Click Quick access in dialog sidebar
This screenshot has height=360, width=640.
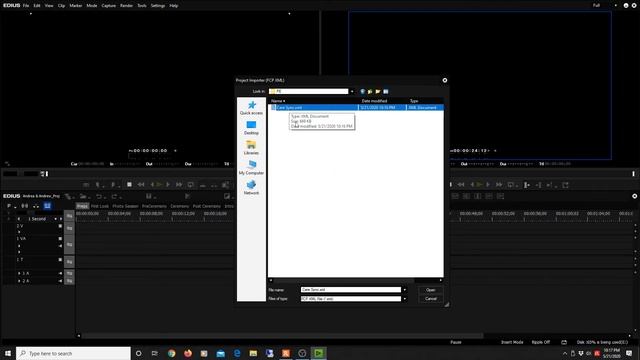tap(251, 108)
